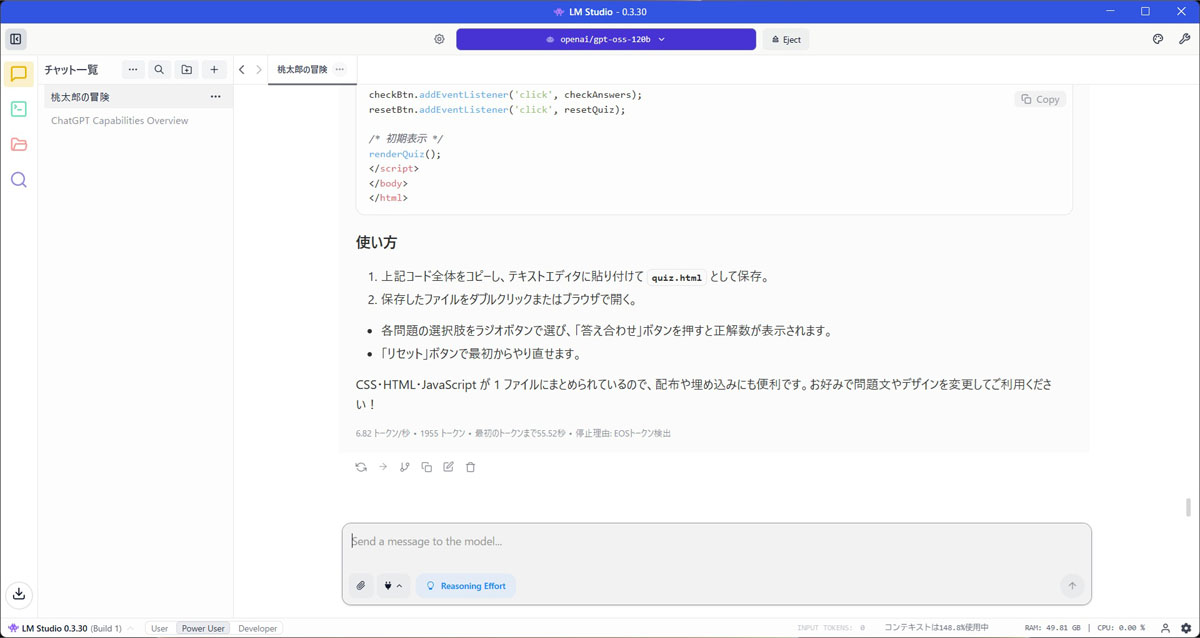Open the openai/gpt-oss-120b model dropdown
Screen dimensions: 1200x638
[x=605, y=39]
